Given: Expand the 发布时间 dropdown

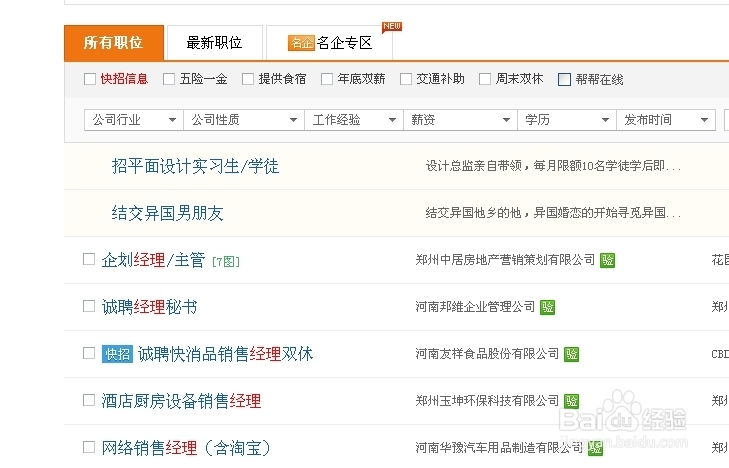Looking at the screenshot, I should coord(666,120).
